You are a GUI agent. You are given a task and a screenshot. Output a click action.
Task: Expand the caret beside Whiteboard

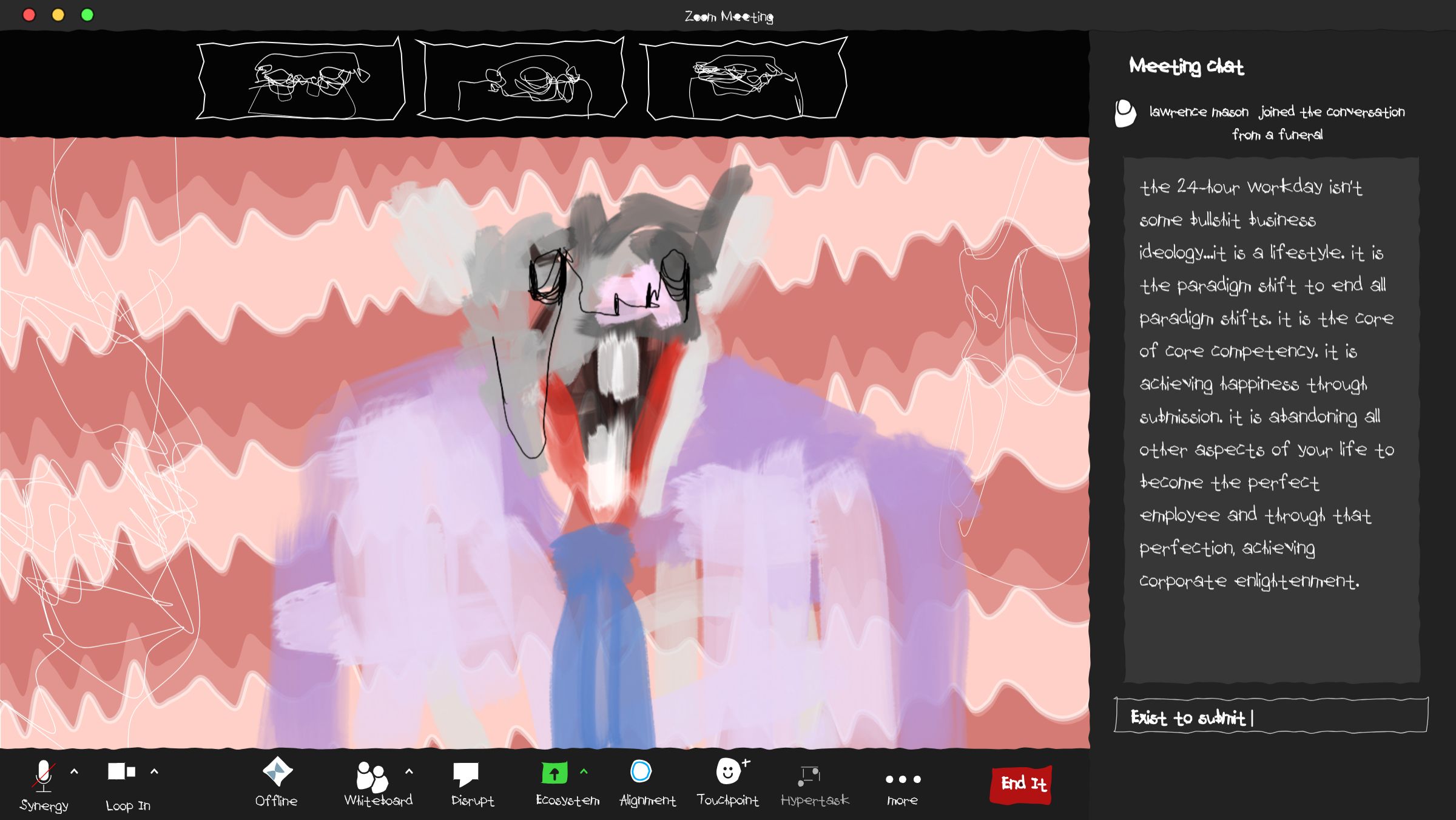[409, 772]
